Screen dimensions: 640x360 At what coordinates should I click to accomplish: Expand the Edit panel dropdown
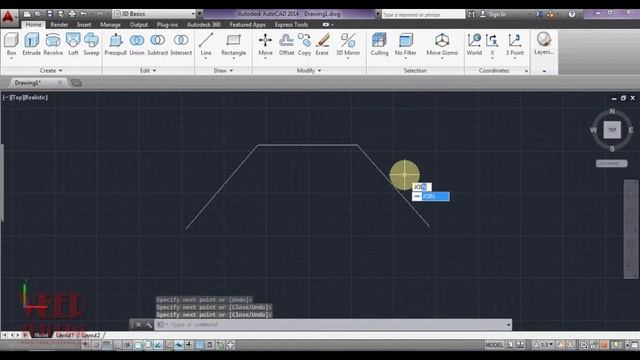click(148, 71)
